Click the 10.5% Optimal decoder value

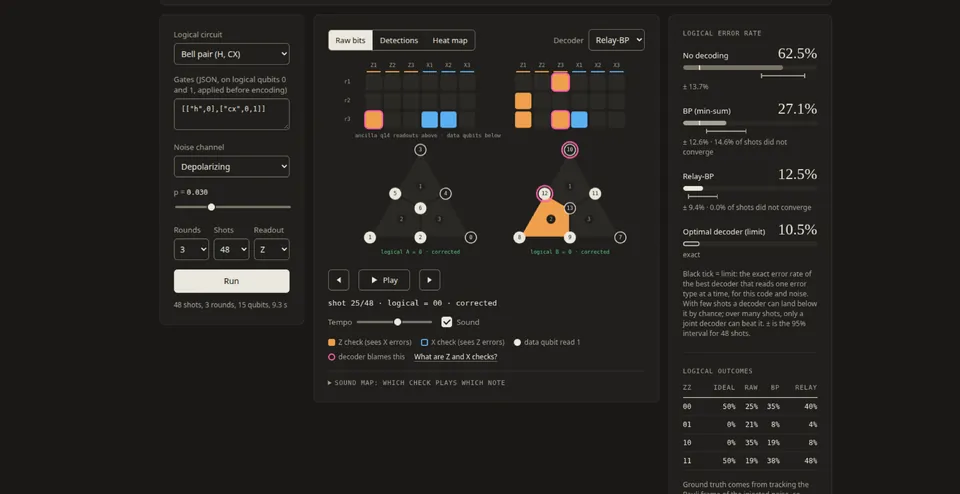pos(797,230)
